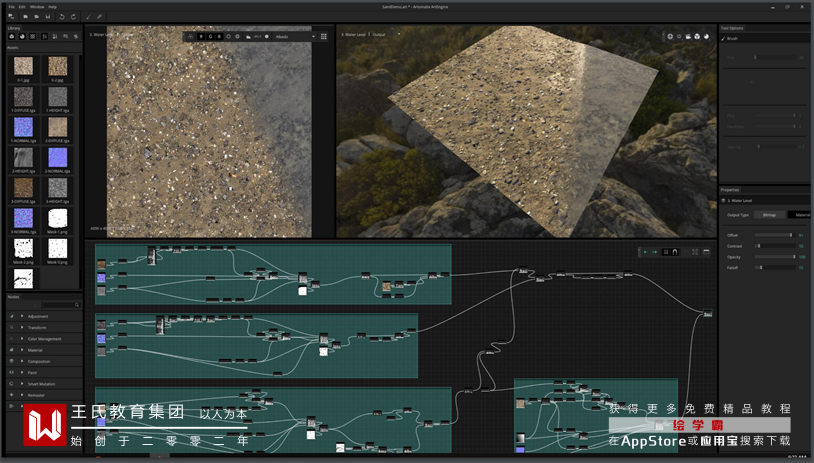Adjust the Contrast slider in Properties
This screenshot has height=463, width=814.
[x=775, y=246]
